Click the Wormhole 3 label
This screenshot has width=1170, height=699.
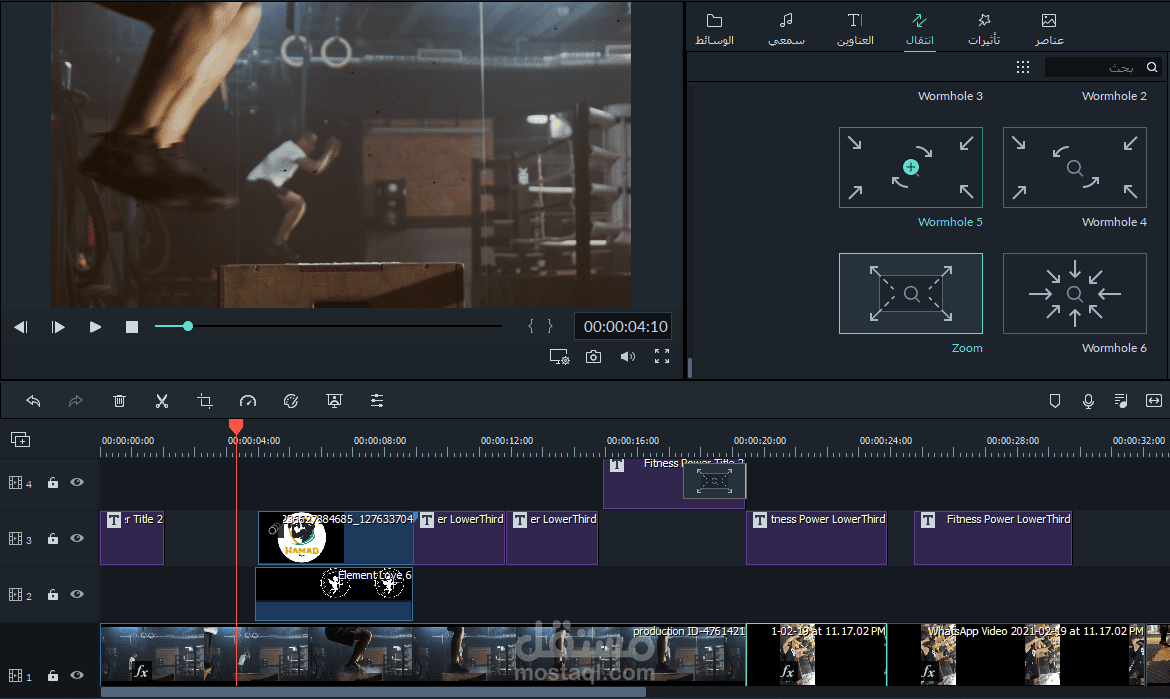(950, 96)
